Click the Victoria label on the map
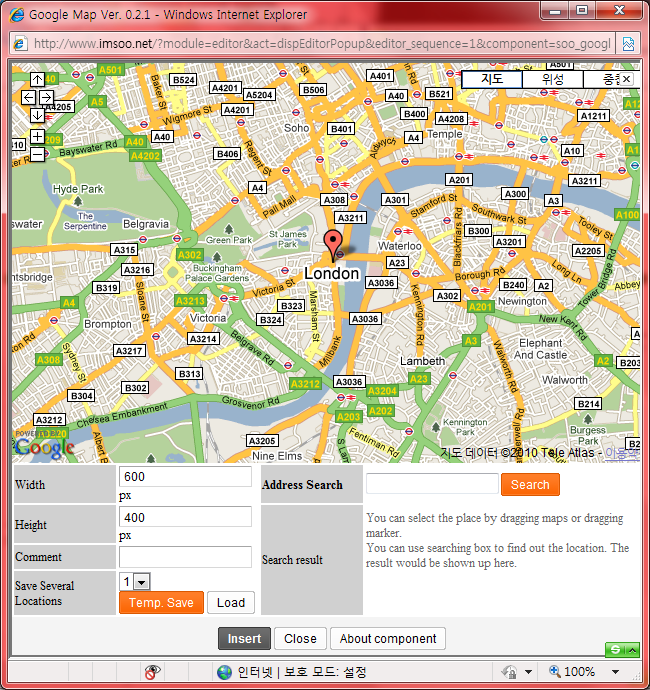Screen dimensions: 650x690 [x=208, y=318]
